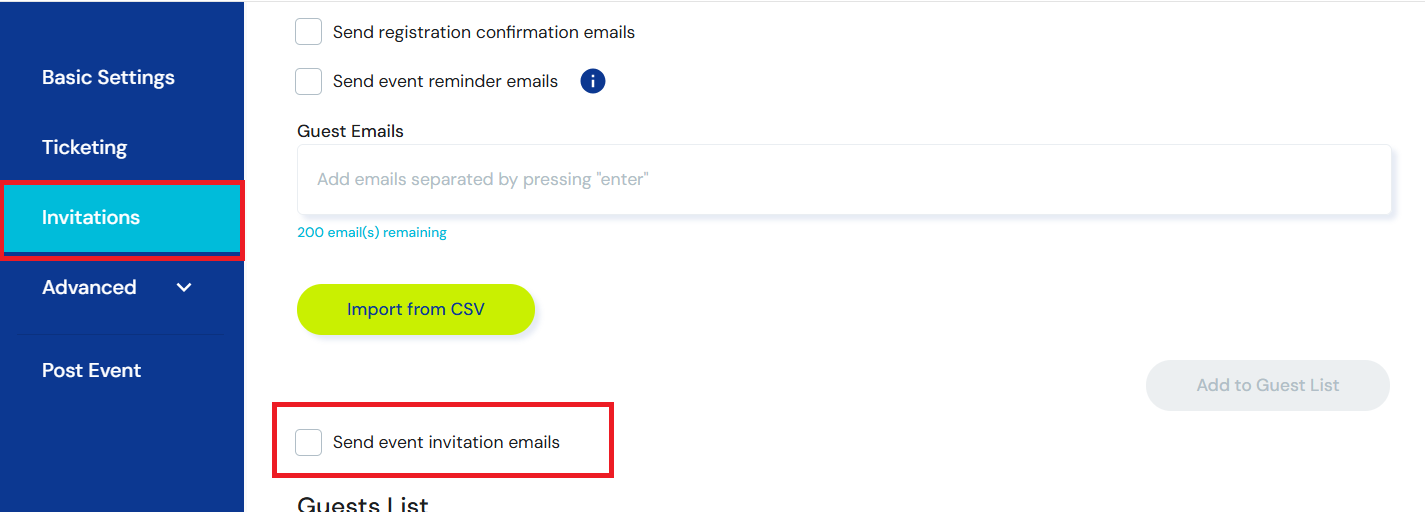Click the sidebar divider above Post Event
The width and height of the screenshot is (1425, 512).
point(121,334)
